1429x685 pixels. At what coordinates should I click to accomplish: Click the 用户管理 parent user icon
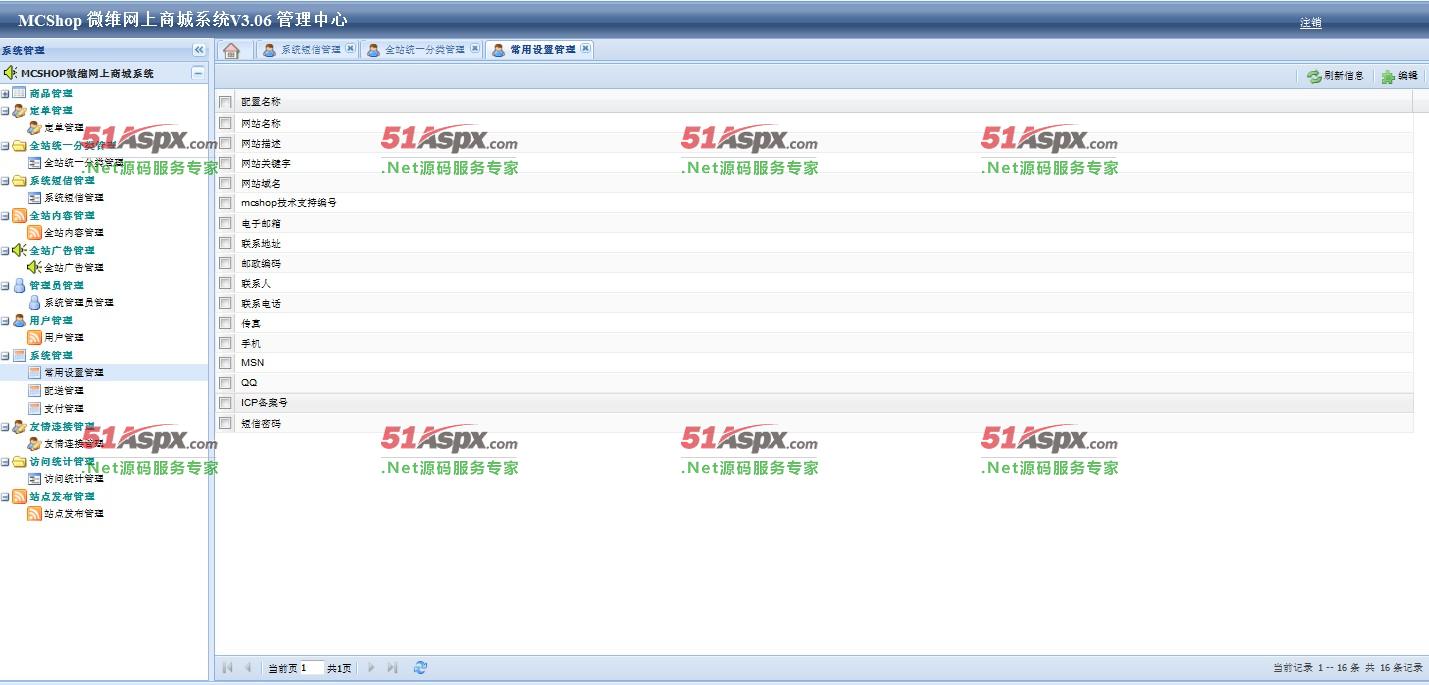point(19,321)
